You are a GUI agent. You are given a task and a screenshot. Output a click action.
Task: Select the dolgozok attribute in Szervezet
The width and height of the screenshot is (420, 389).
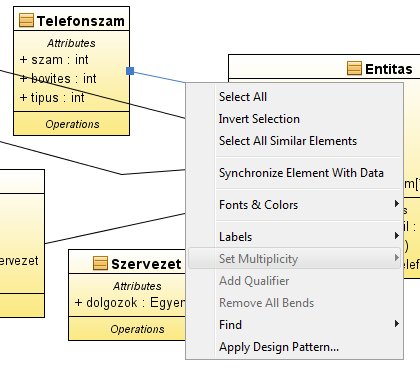coord(130,303)
